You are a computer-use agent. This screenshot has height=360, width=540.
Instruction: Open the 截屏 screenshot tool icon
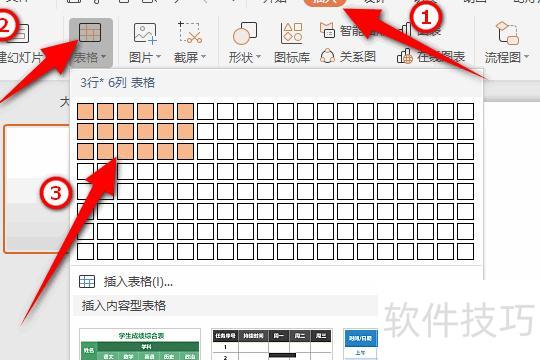pyautogui.click(x=190, y=32)
